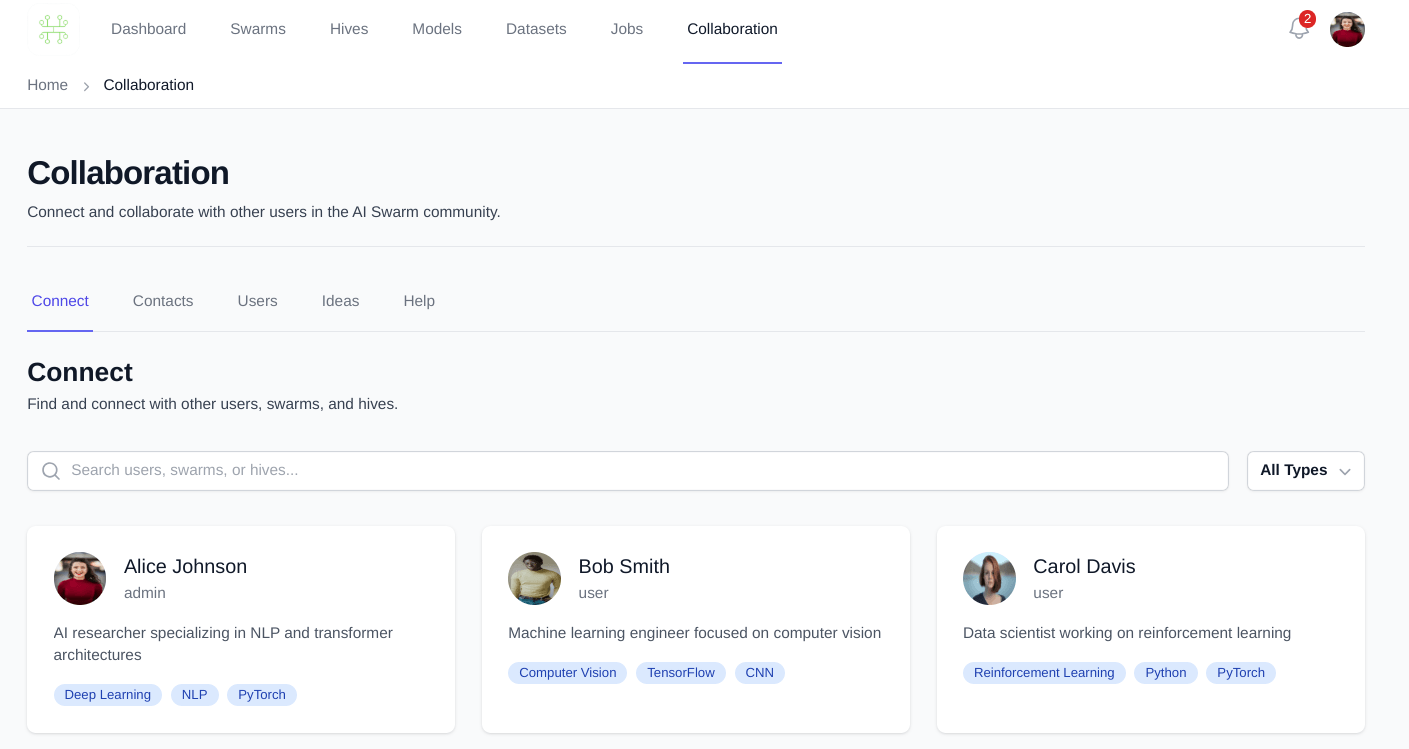
Task: Switch to the Users tab
Action: pyautogui.click(x=257, y=301)
